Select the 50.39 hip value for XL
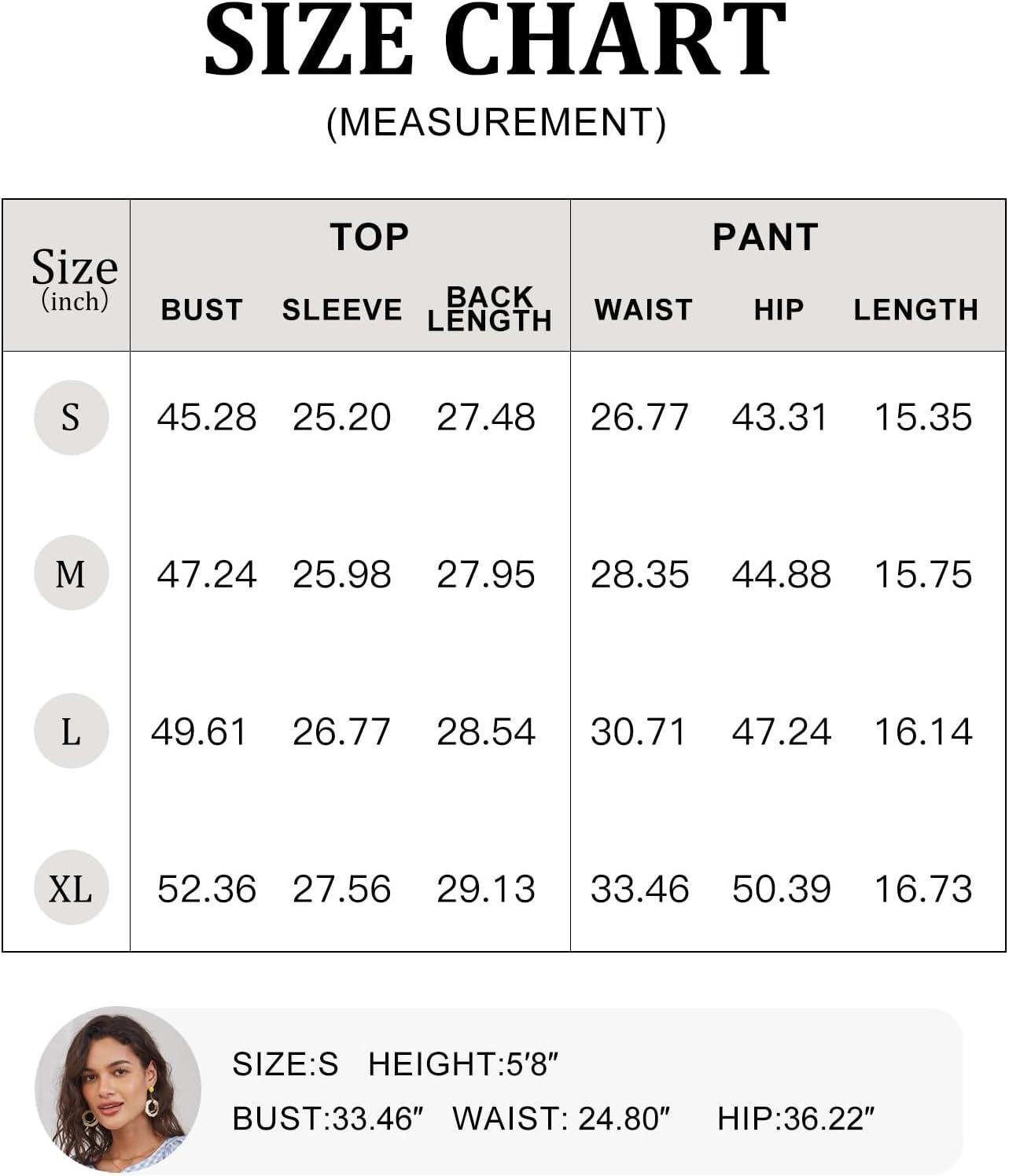This screenshot has width=1009, height=1176. [x=781, y=889]
